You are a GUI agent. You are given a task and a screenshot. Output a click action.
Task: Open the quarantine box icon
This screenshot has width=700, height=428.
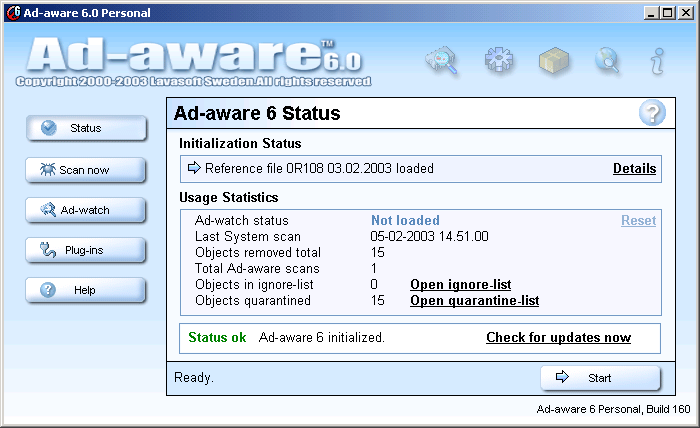[553, 62]
